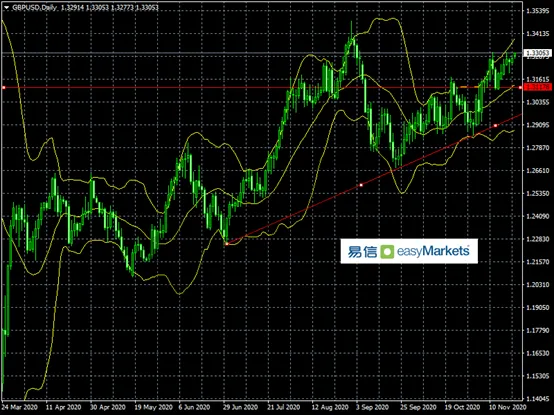This screenshot has height=415, width=554.
Task: Click the 1.14045 bottom price scale label
Action: pyautogui.click(x=538, y=399)
